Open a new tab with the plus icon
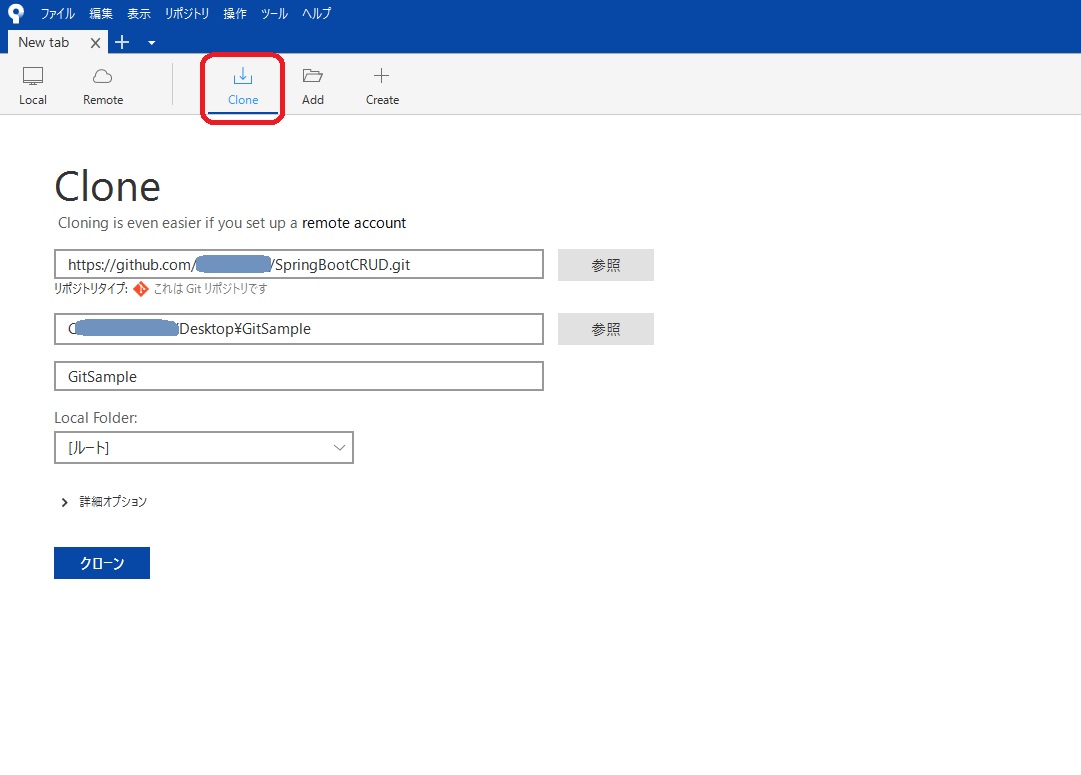Image resolution: width=1081 pixels, height=775 pixels. pyautogui.click(x=122, y=42)
